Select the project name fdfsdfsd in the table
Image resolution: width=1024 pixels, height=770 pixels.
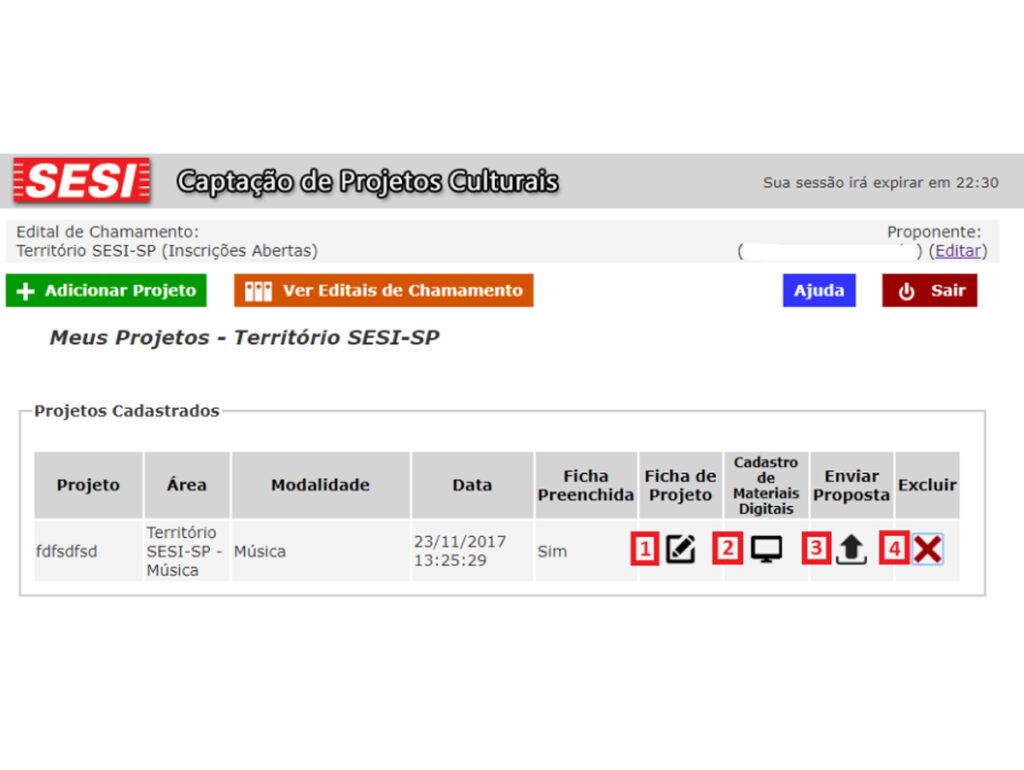[65, 551]
